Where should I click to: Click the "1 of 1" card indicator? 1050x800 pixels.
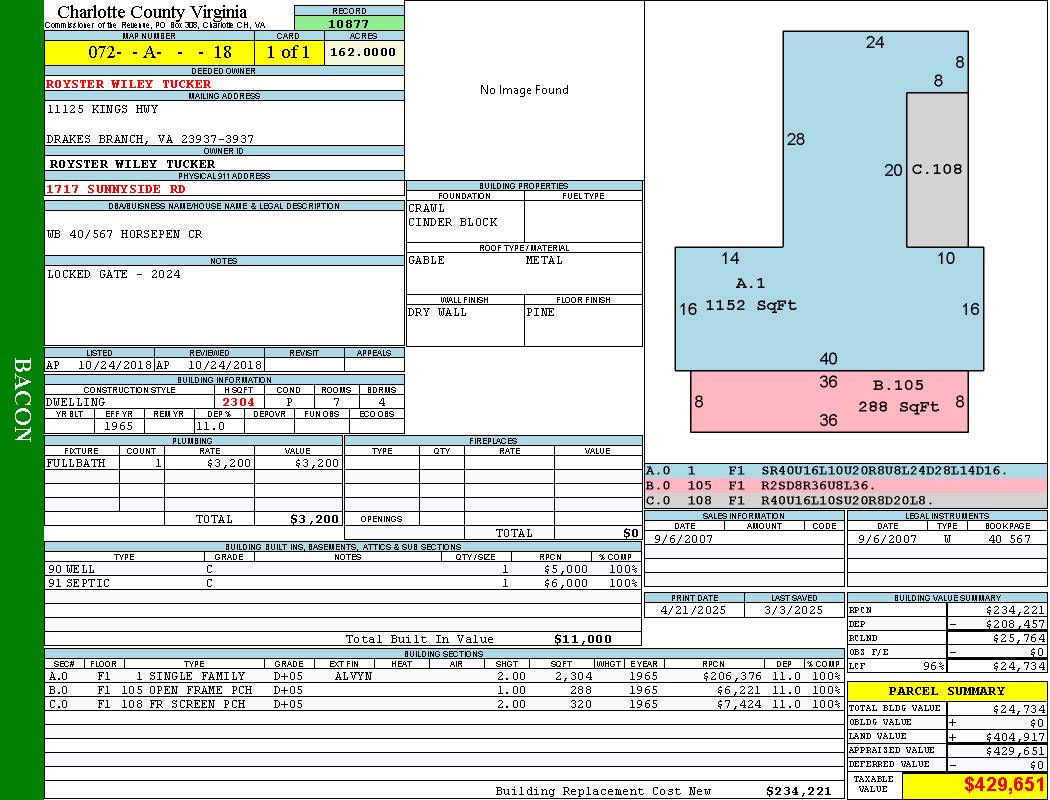[289, 52]
